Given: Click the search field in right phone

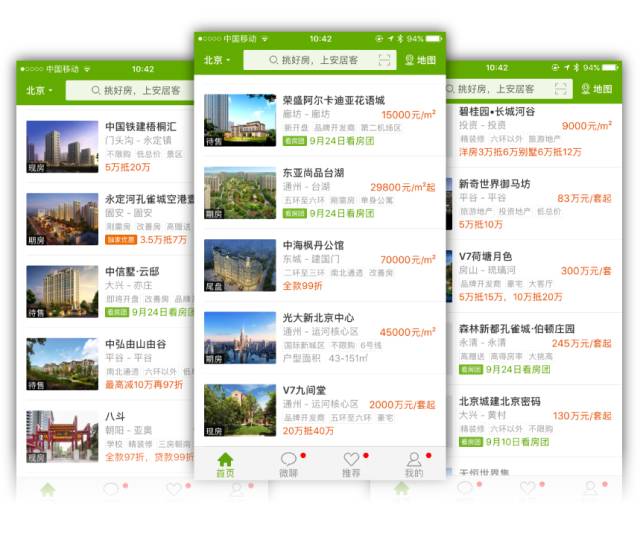Looking at the screenshot, I should [x=509, y=89].
